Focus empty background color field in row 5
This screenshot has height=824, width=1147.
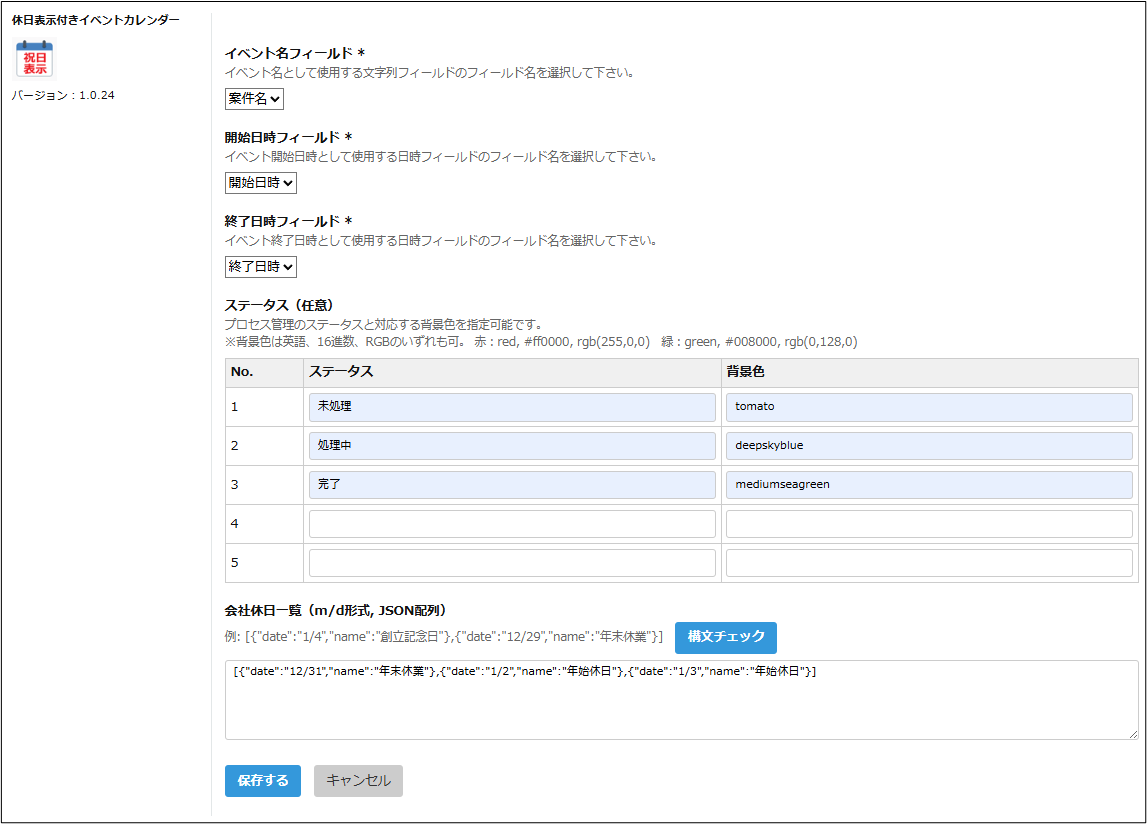[929, 563]
